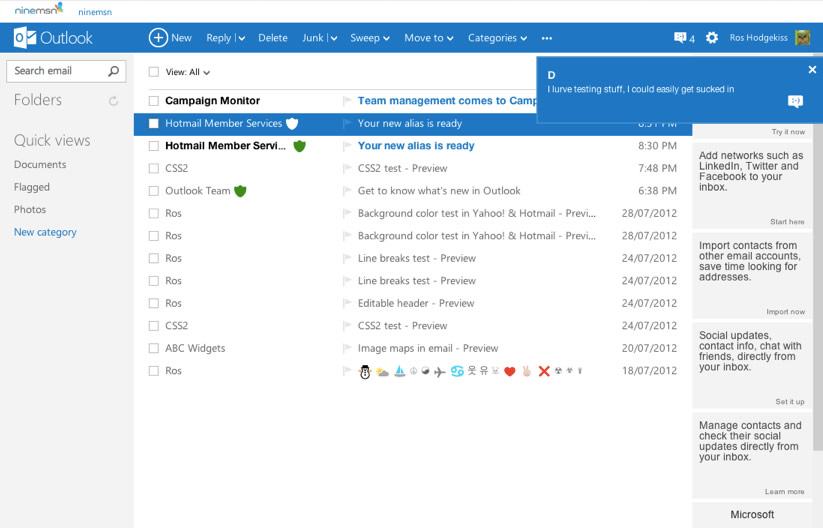Image resolution: width=823 pixels, height=528 pixels.
Task: Flag the Campaign Monitor email
Action: [347, 101]
